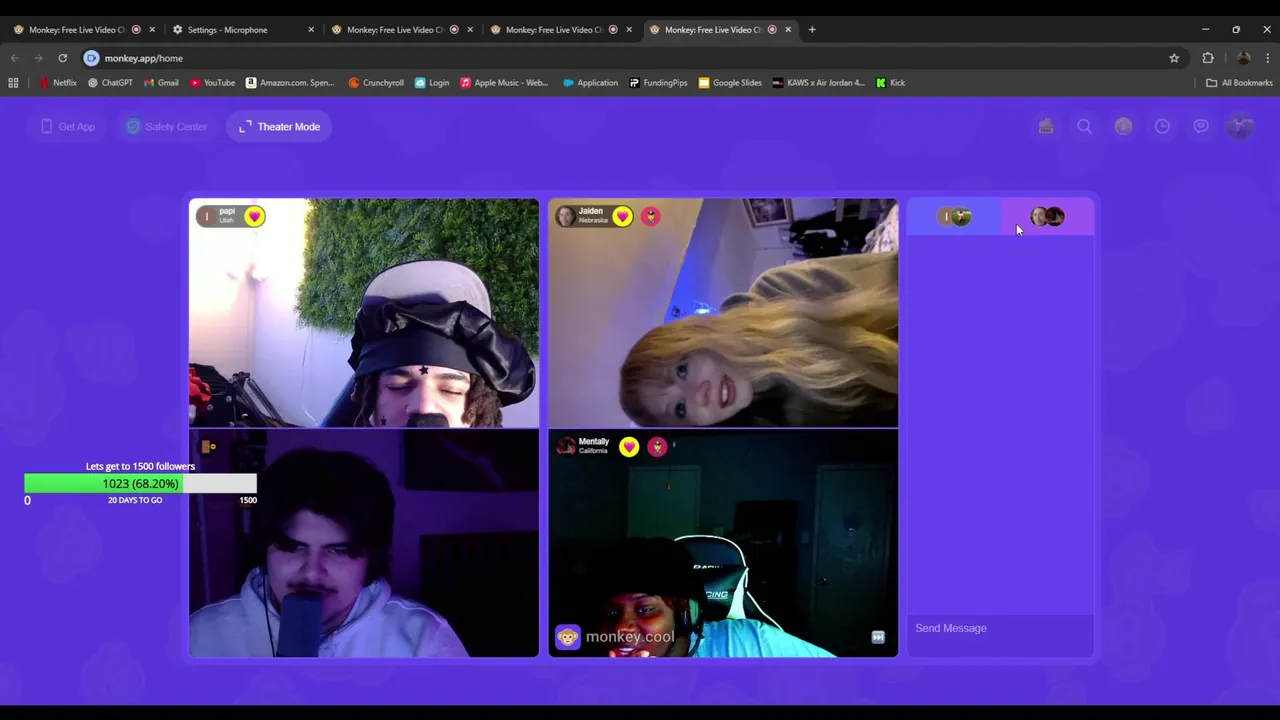Screen dimensions: 1280x720
Task: Open the Chrome extensions puzzle icon
Action: click(x=1208, y=58)
